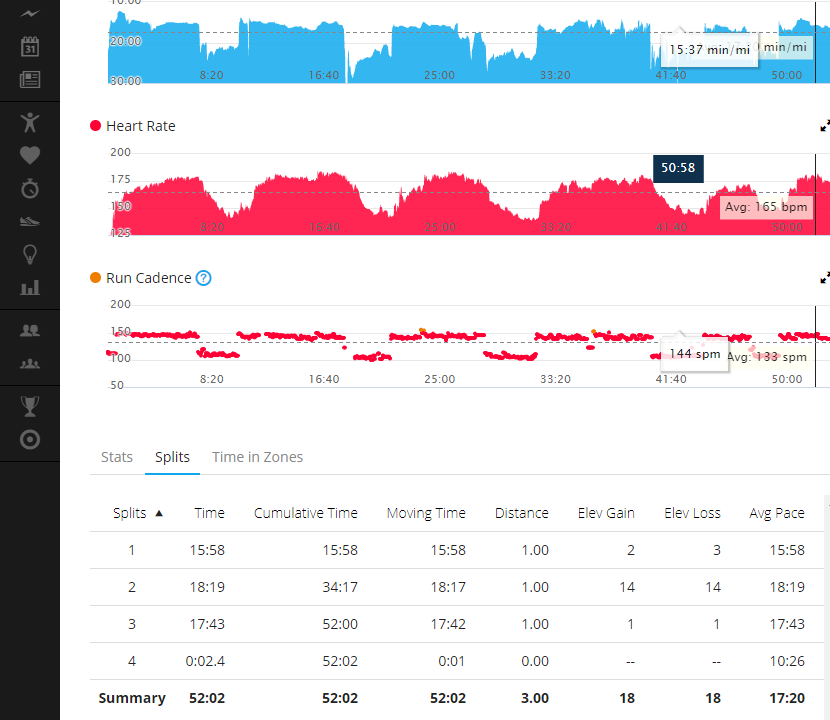The image size is (830, 720).
Task: Click the Avg Pace column header
Action: [776, 513]
